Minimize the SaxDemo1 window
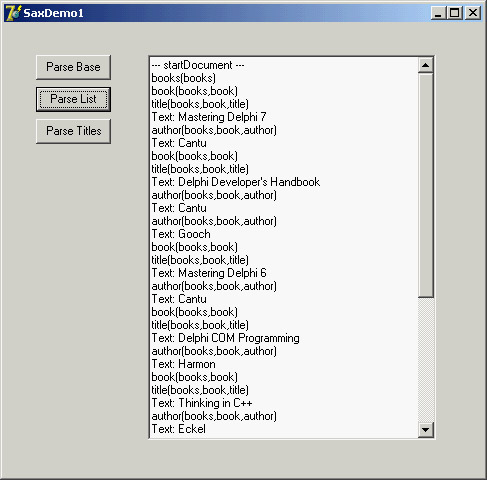 438,13
